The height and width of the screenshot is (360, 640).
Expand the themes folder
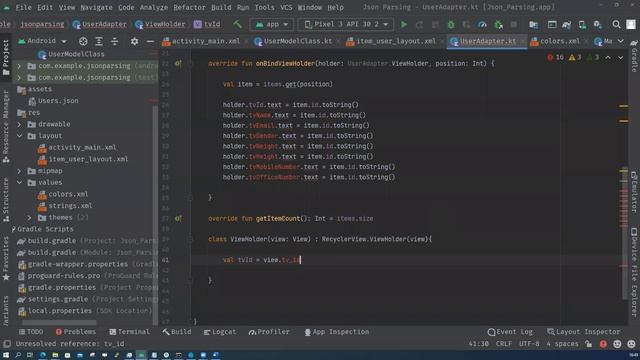[29, 218]
